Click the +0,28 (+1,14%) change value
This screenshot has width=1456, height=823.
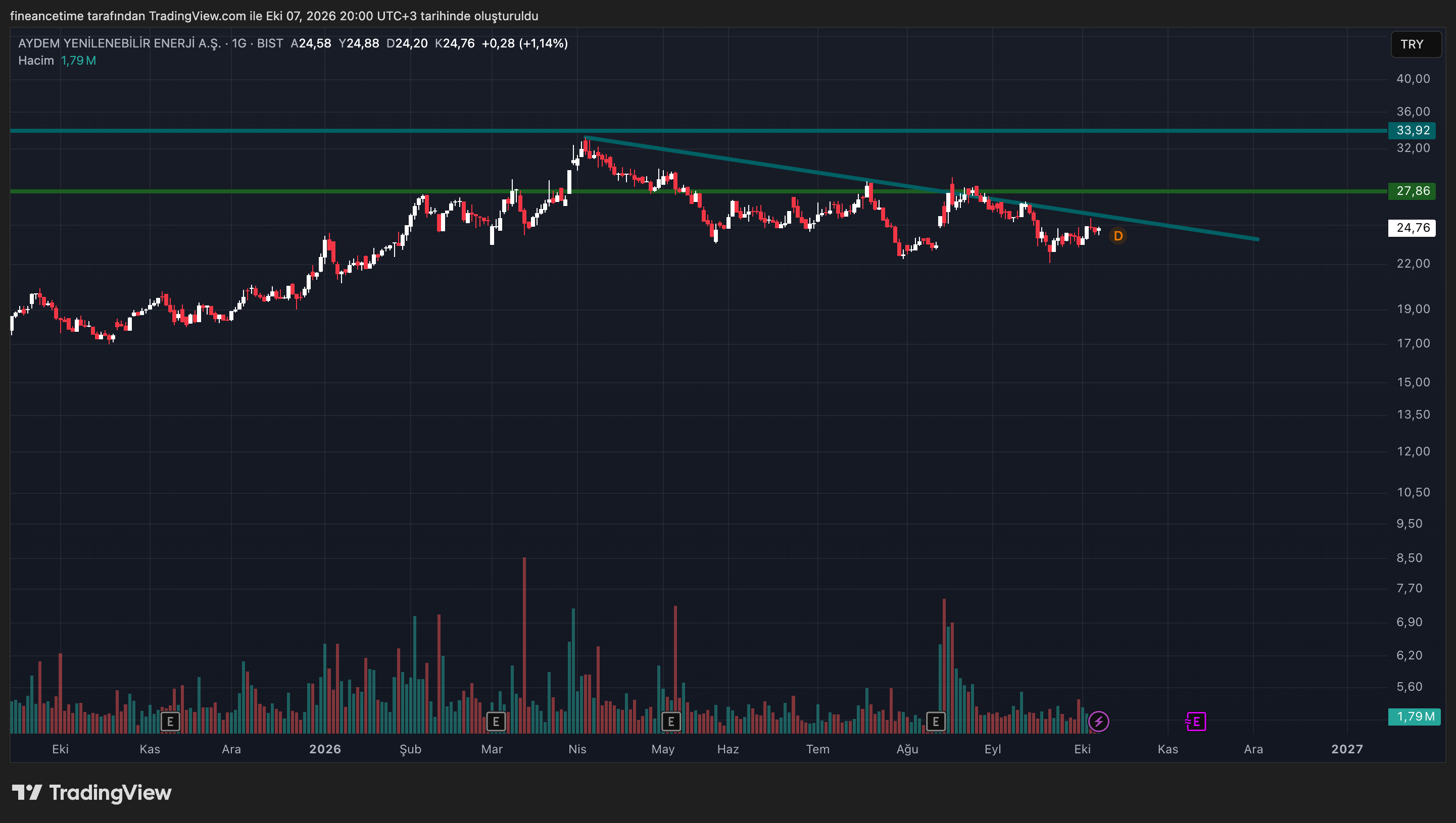pyautogui.click(x=525, y=43)
